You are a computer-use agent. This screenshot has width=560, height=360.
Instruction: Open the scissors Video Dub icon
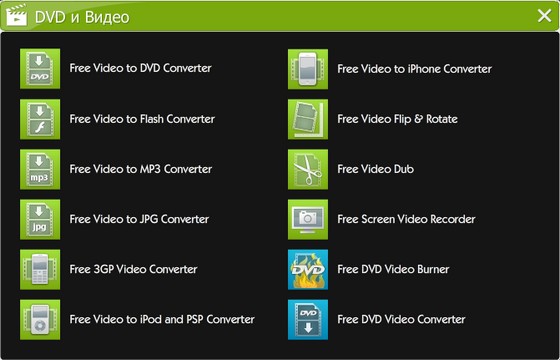tap(308, 169)
